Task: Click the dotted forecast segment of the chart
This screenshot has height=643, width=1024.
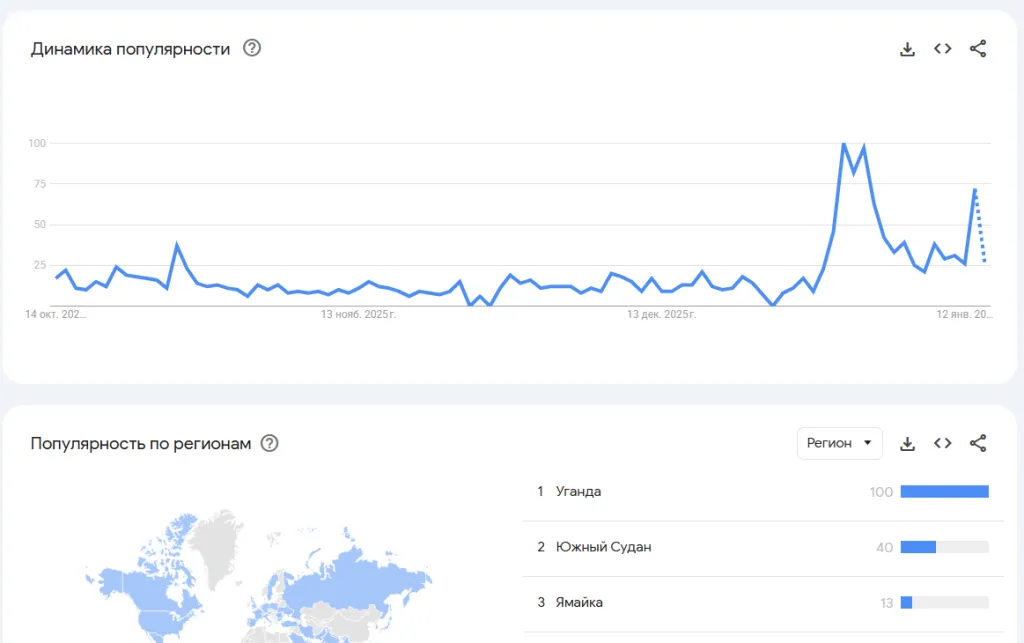Action: 980,225
